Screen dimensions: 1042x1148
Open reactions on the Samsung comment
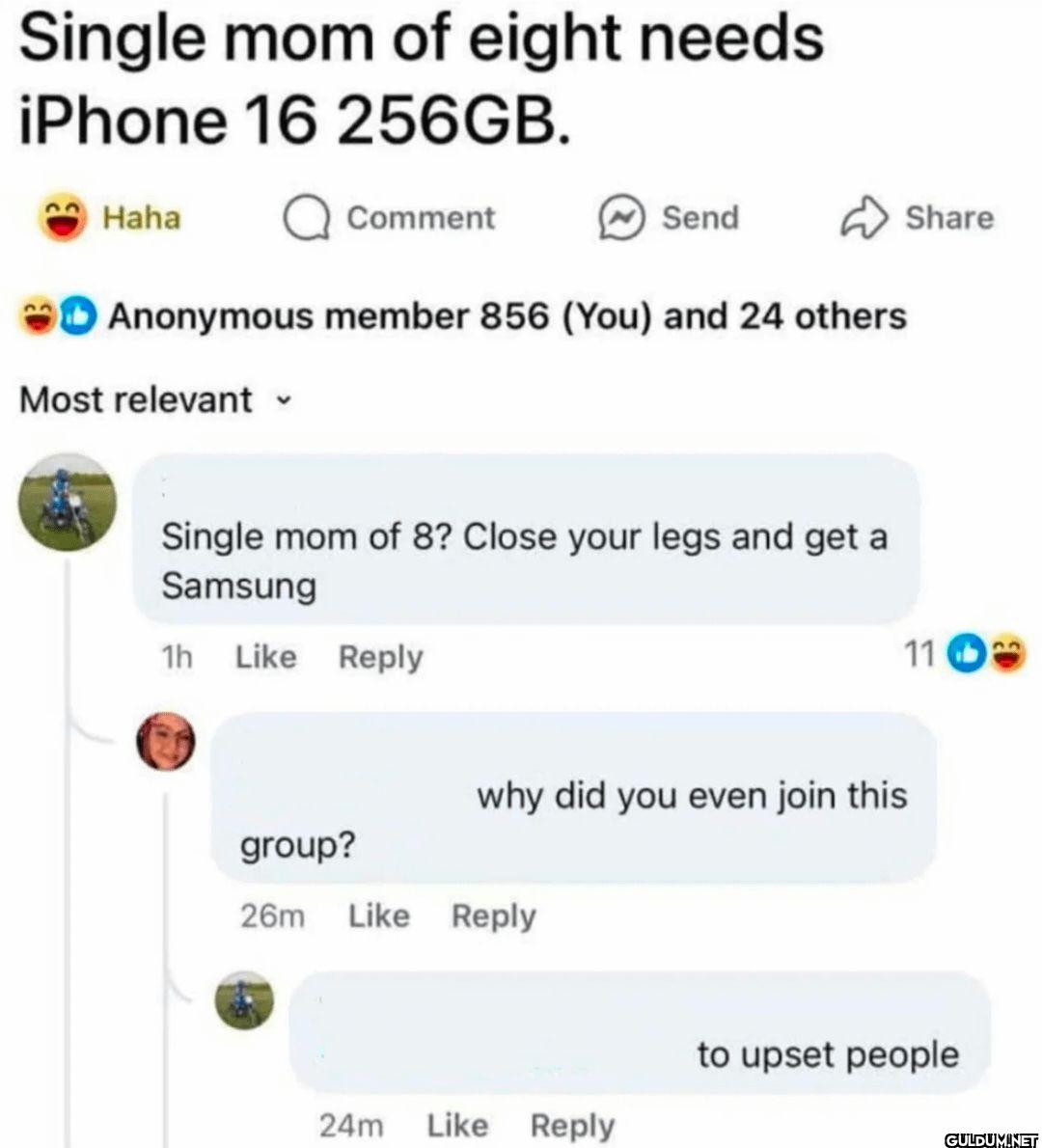[987, 653]
